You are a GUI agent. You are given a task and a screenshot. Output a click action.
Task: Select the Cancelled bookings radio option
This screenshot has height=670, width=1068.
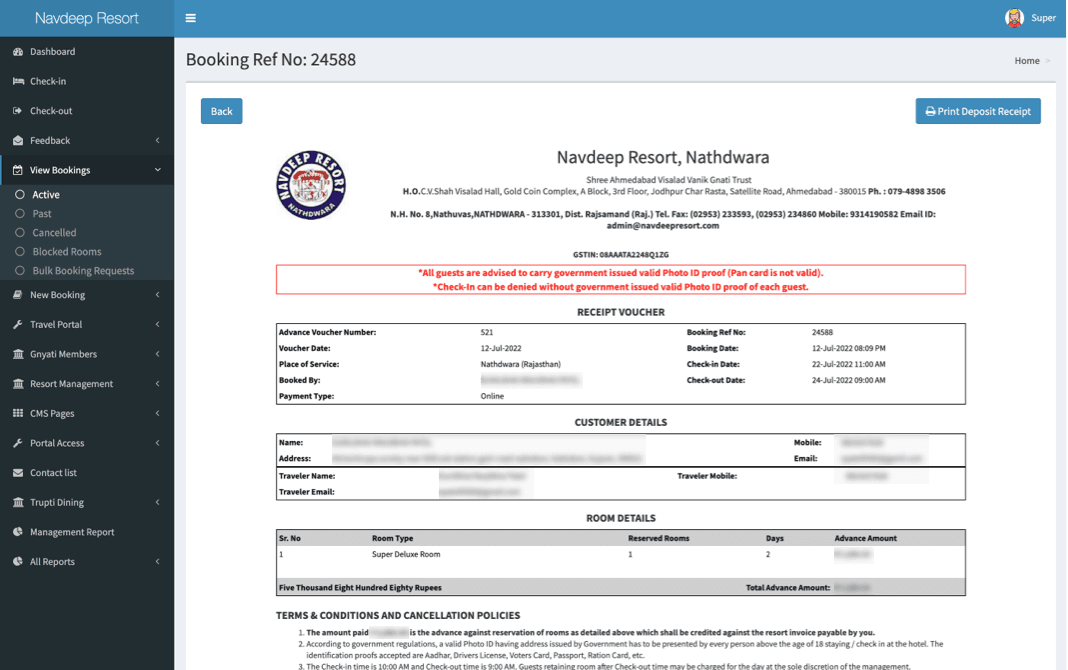point(20,233)
